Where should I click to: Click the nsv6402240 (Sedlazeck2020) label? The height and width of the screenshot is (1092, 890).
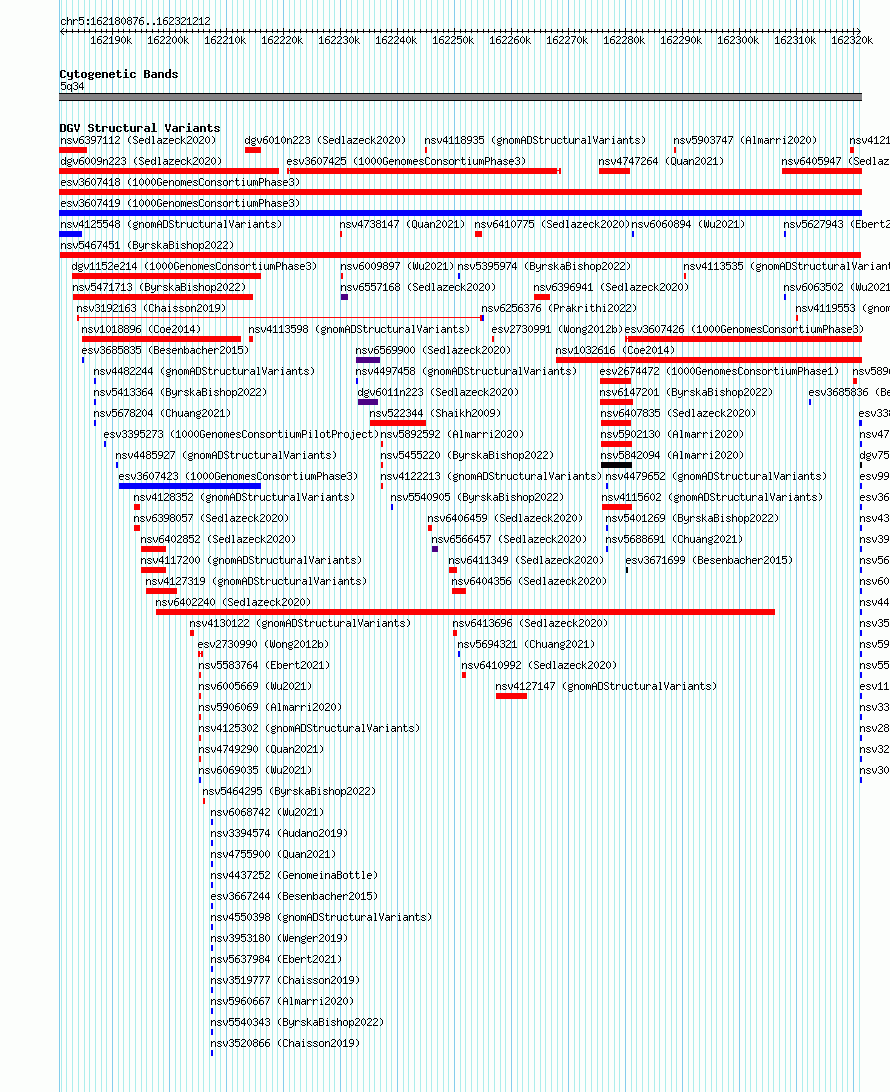233,602
